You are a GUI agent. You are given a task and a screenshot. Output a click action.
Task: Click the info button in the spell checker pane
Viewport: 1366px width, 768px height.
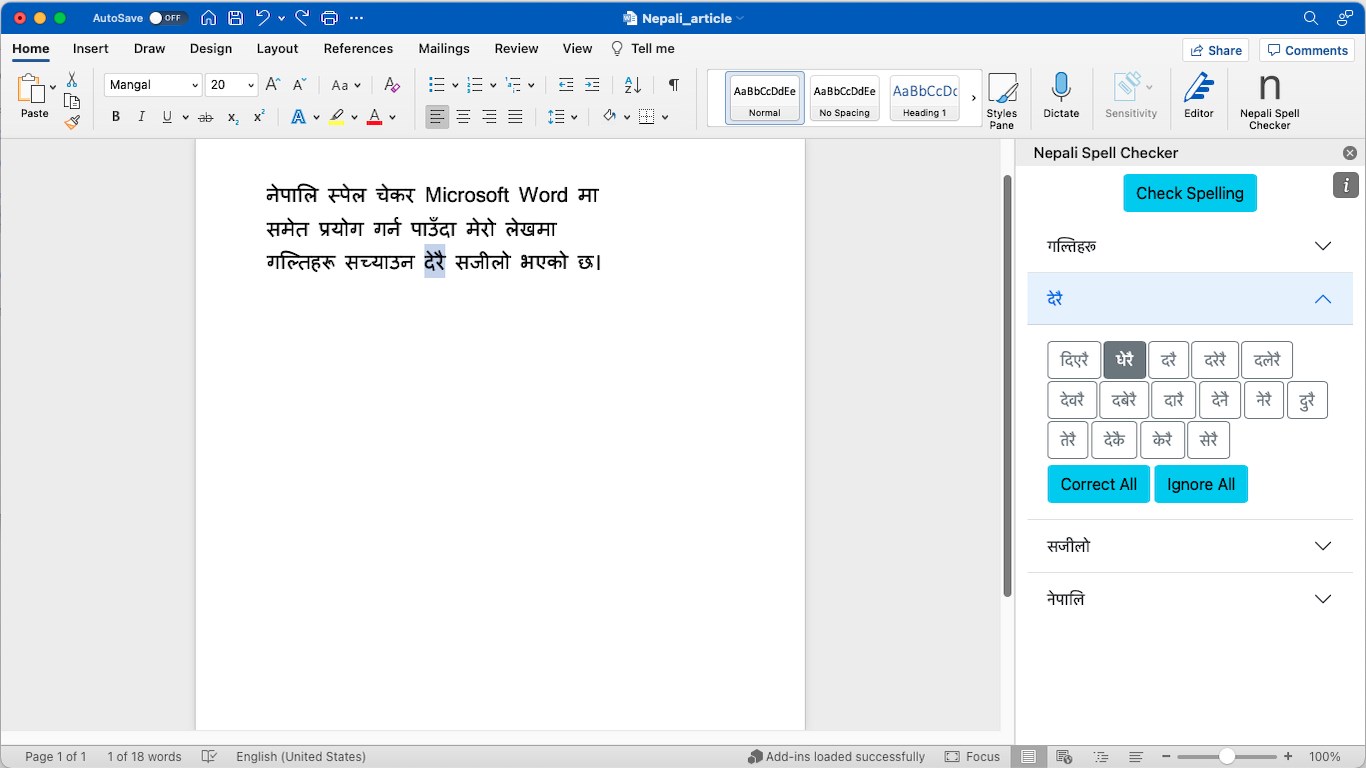1346,185
